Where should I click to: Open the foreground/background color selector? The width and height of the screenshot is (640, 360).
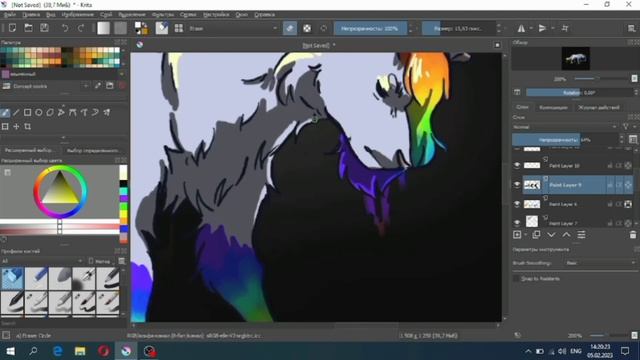(x=141, y=28)
